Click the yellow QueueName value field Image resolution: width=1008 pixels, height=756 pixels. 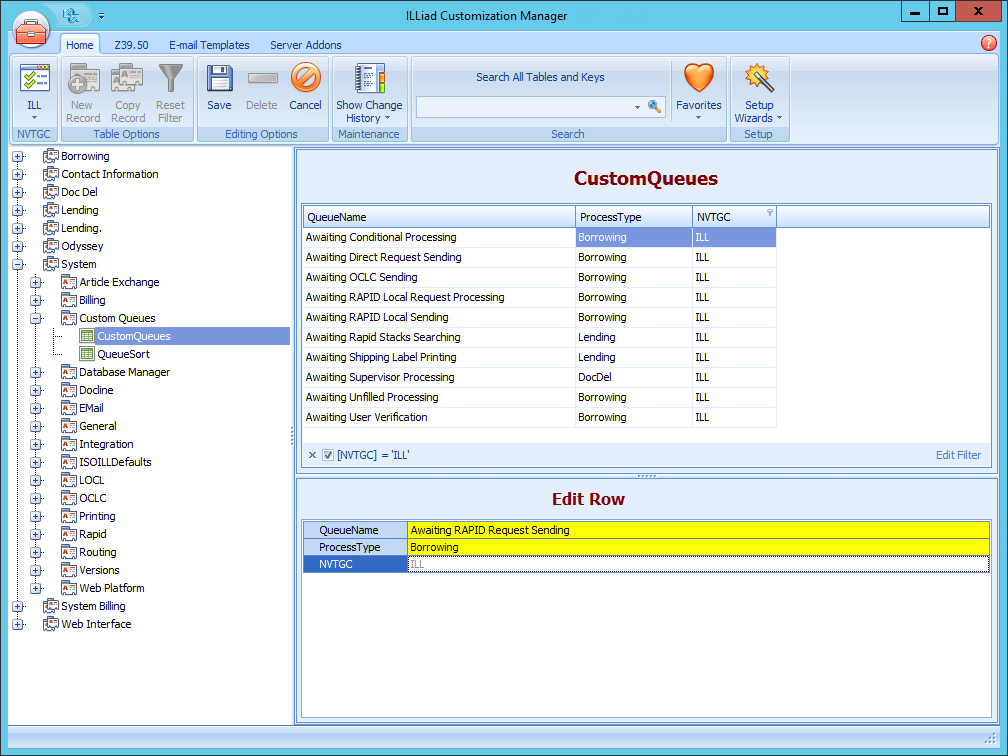600,530
